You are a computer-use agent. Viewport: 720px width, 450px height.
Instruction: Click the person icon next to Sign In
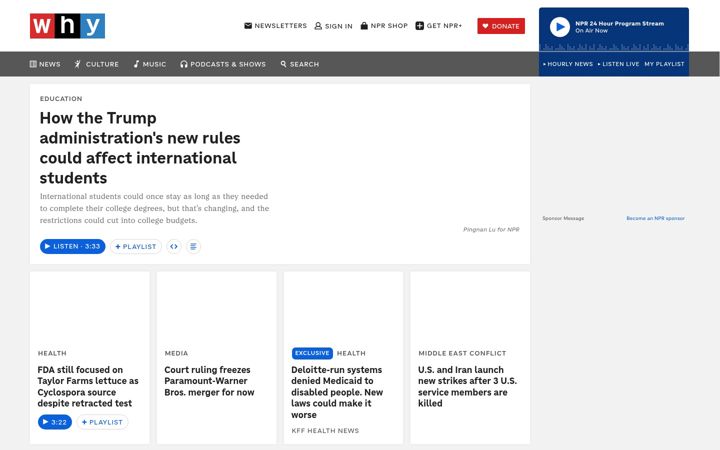(x=318, y=26)
